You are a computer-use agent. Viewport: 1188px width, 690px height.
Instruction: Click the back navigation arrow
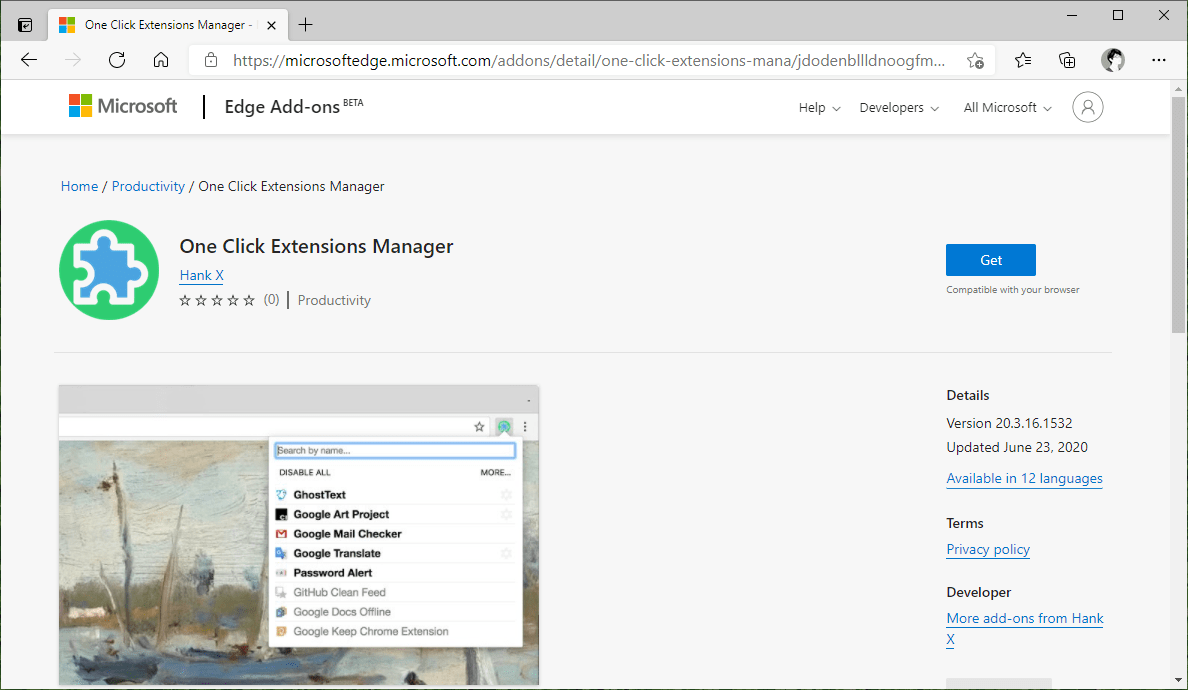point(28,59)
